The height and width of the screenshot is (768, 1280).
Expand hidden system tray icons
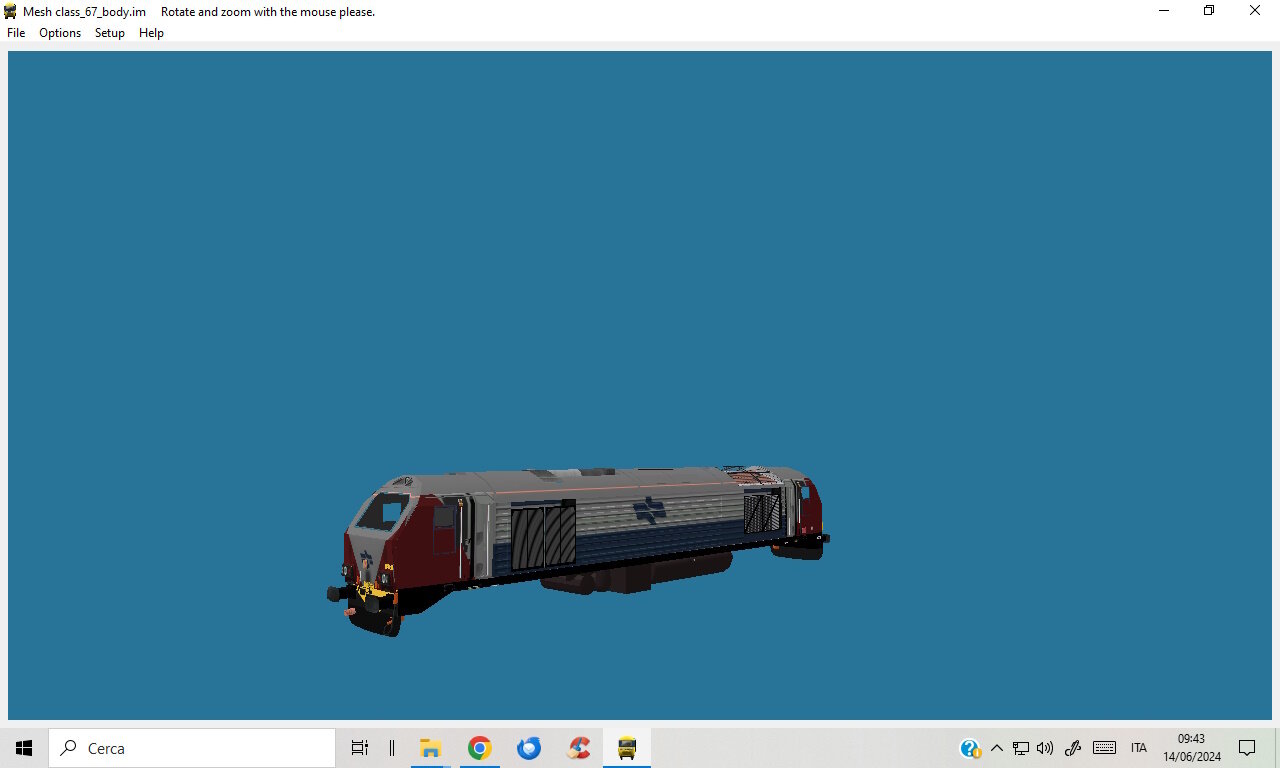996,748
